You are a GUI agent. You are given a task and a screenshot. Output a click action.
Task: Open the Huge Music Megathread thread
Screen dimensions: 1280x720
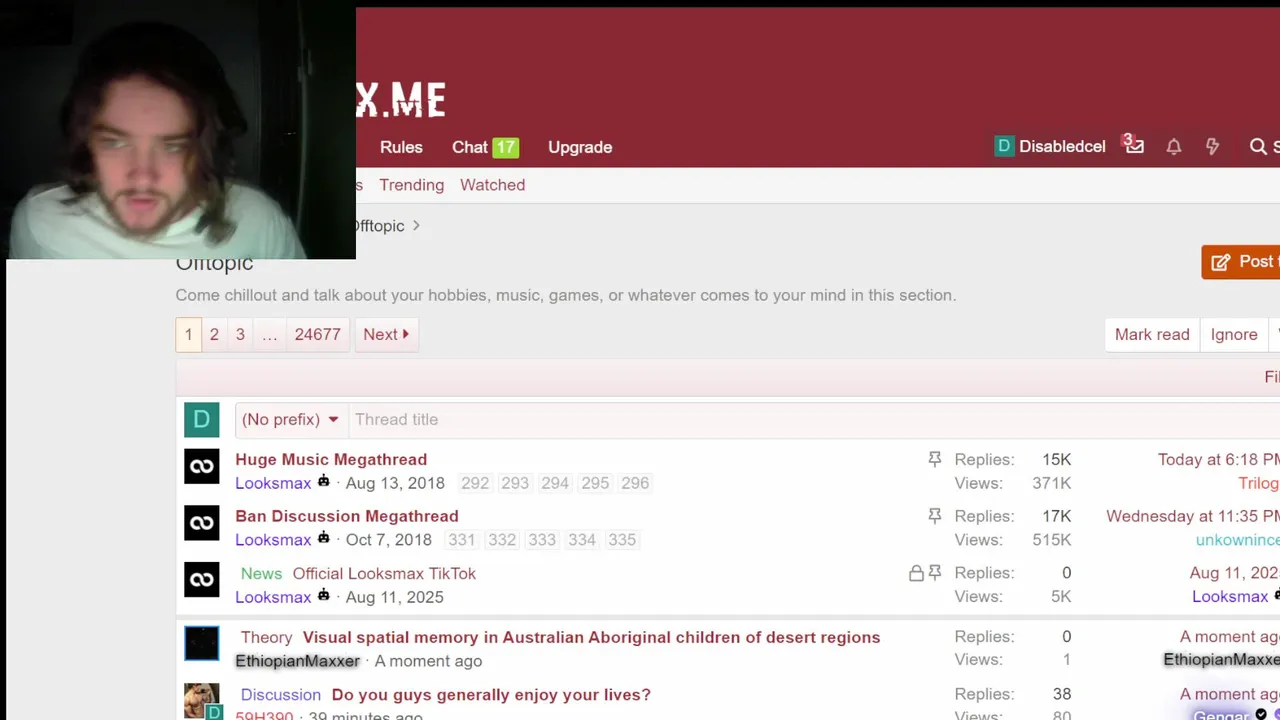331,459
